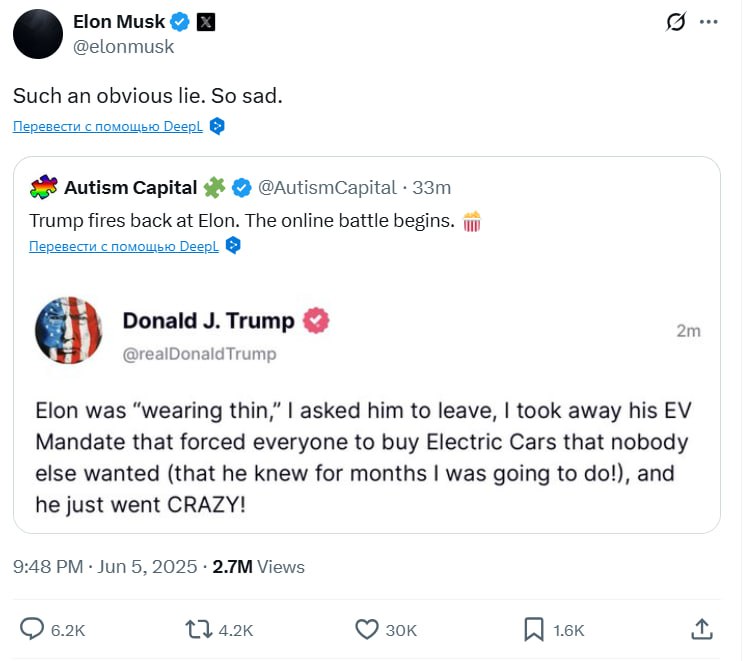746x661 pixels.
Task: Click Elon Musk's profile avatar
Action: [x=37, y=34]
